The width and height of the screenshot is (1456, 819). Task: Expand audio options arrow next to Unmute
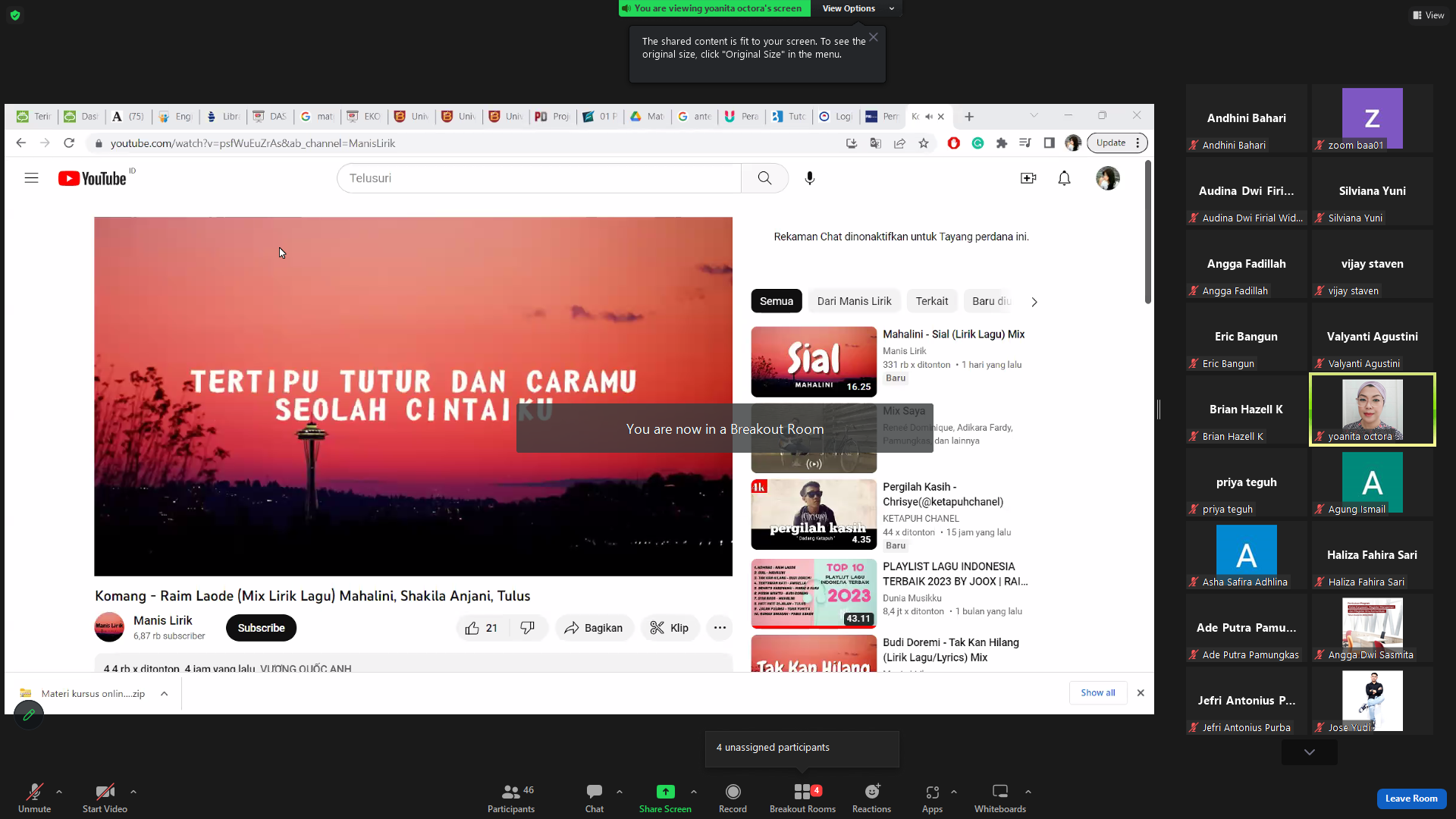pyautogui.click(x=59, y=792)
